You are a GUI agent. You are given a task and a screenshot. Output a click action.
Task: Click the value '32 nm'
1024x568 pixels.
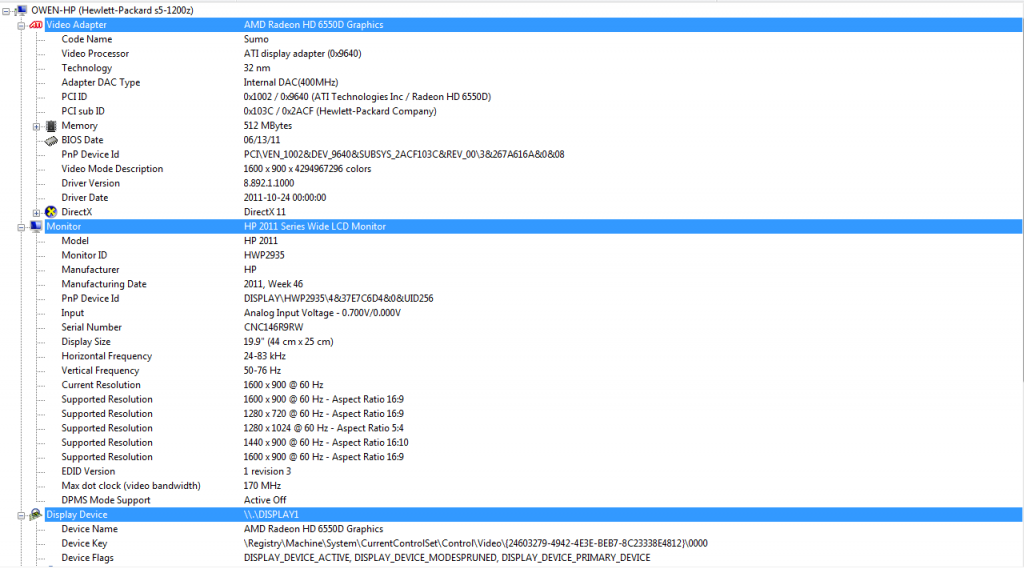coord(257,68)
